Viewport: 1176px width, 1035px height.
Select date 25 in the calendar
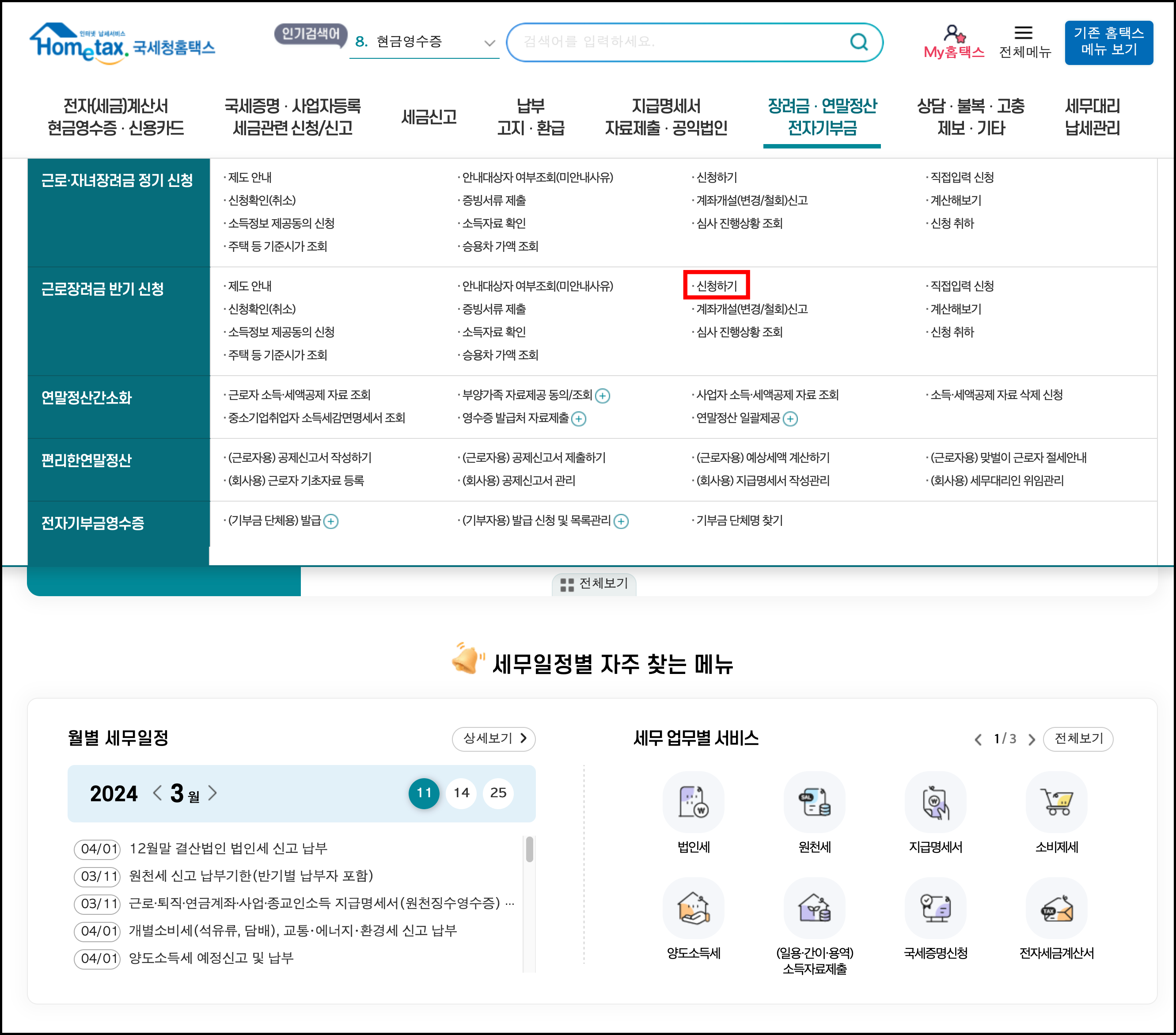pyautogui.click(x=498, y=793)
